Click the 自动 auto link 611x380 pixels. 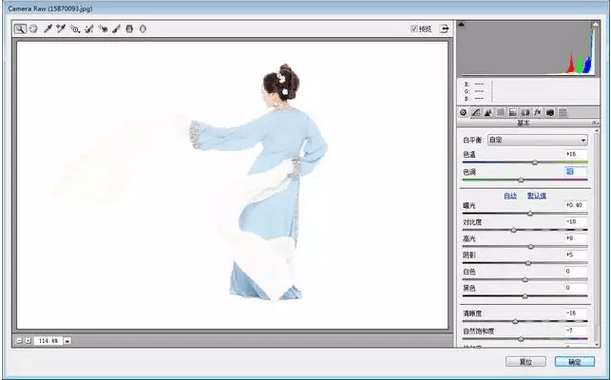pyautogui.click(x=510, y=196)
